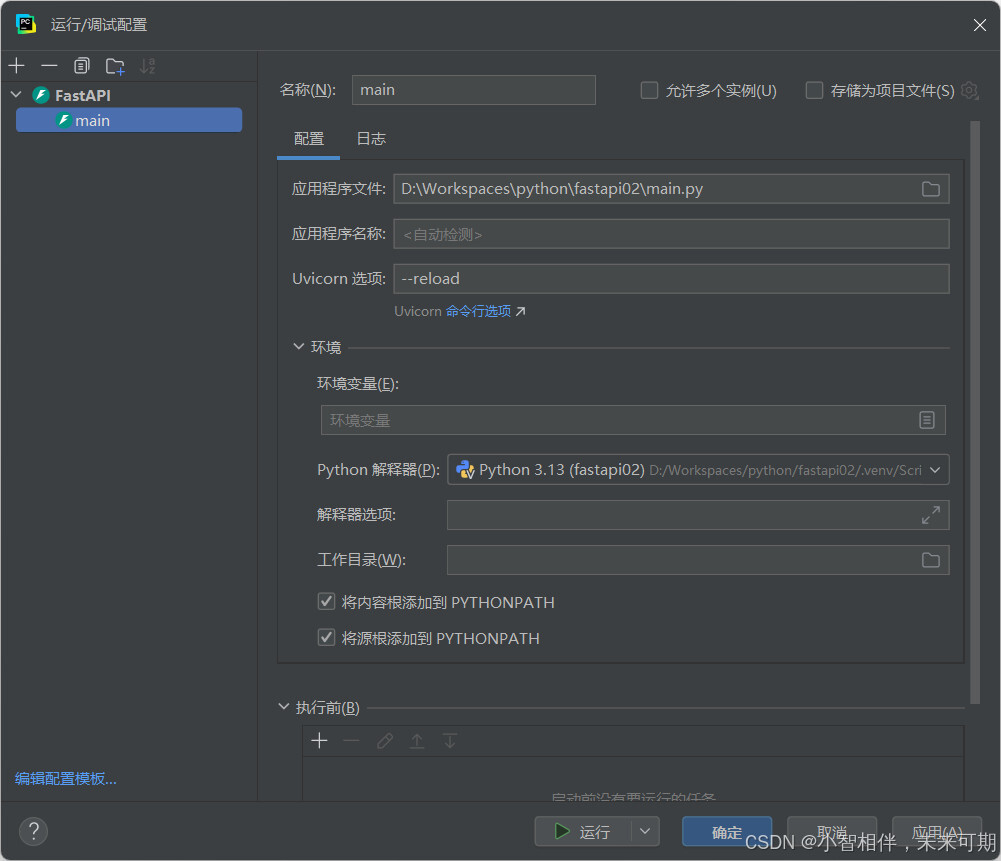Create a new configuration folder
Image resolution: width=1001 pixels, height=861 pixels.
[115, 66]
